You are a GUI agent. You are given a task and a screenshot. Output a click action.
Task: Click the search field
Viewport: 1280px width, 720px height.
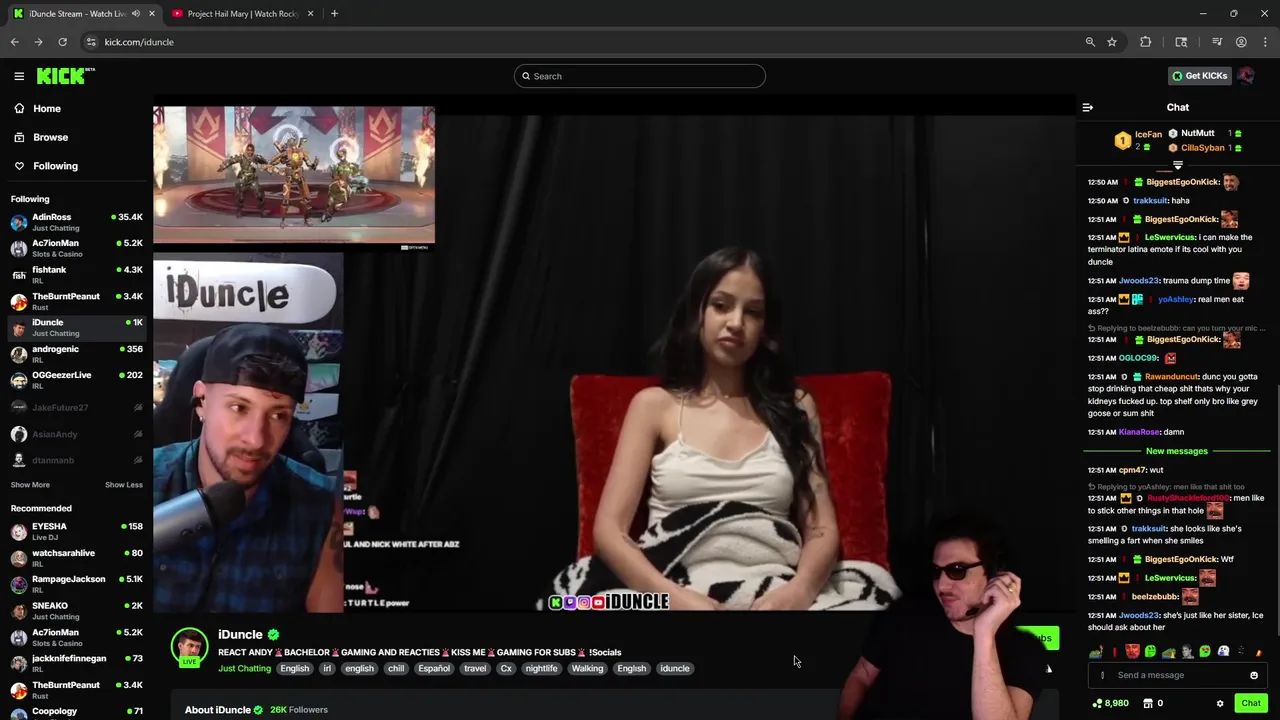pos(640,76)
